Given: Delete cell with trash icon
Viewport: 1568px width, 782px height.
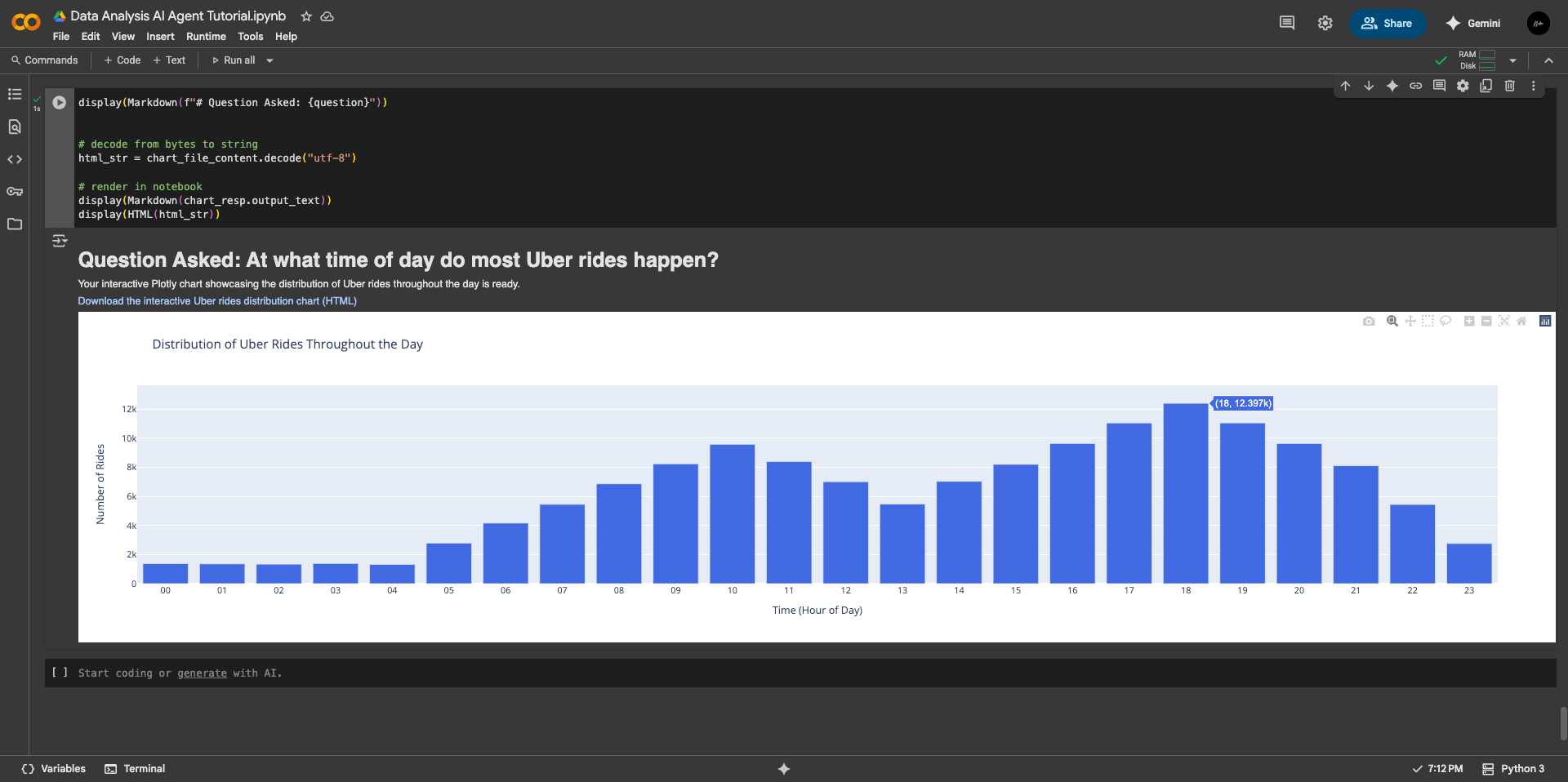Looking at the screenshot, I should coord(1510,86).
